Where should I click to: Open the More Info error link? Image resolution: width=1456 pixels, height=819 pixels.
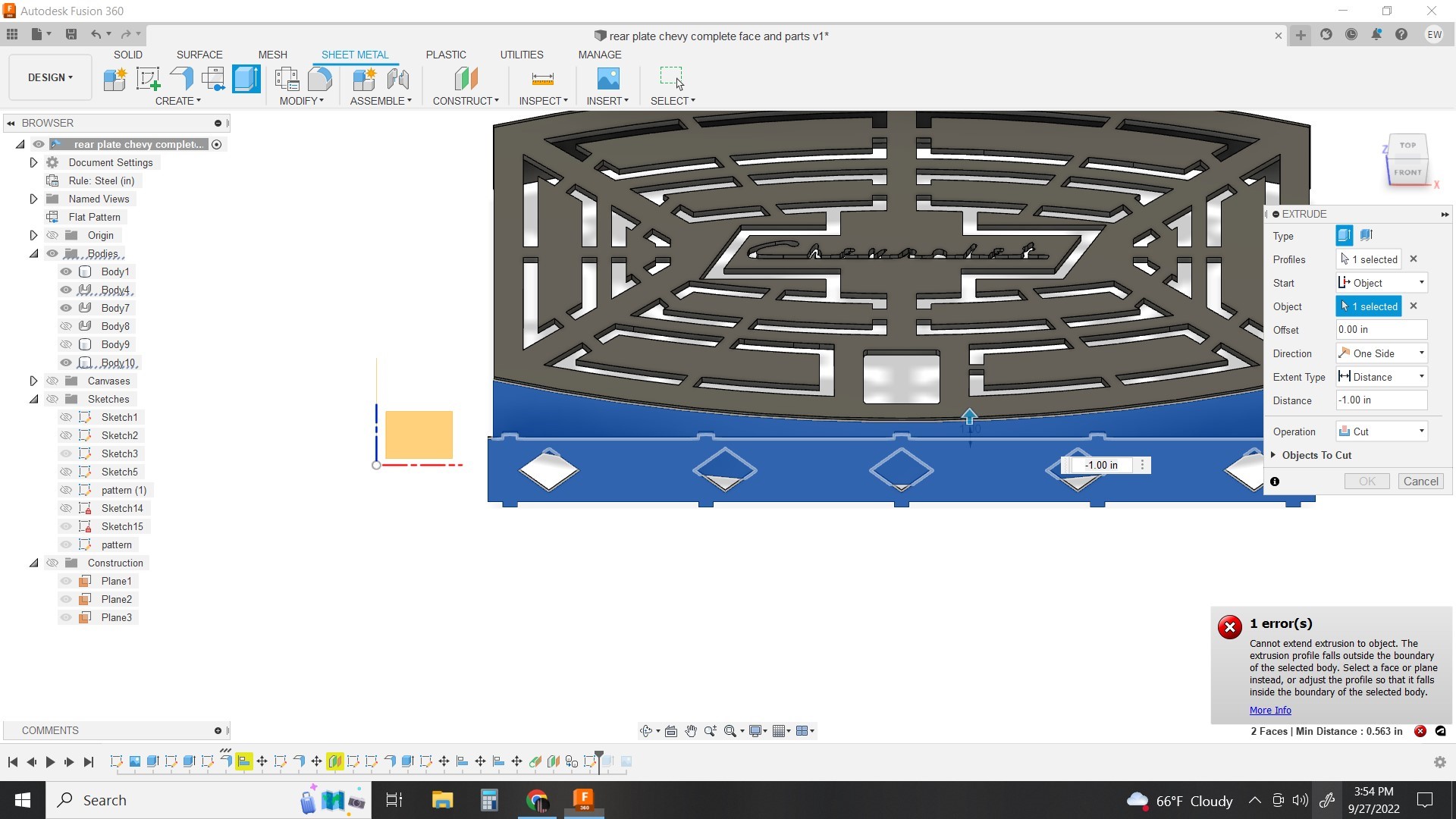pyautogui.click(x=1270, y=711)
